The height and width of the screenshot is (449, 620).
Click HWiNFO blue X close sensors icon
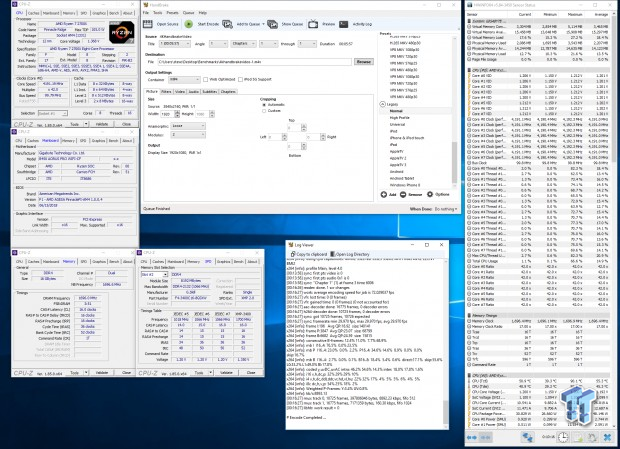coord(607,438)
